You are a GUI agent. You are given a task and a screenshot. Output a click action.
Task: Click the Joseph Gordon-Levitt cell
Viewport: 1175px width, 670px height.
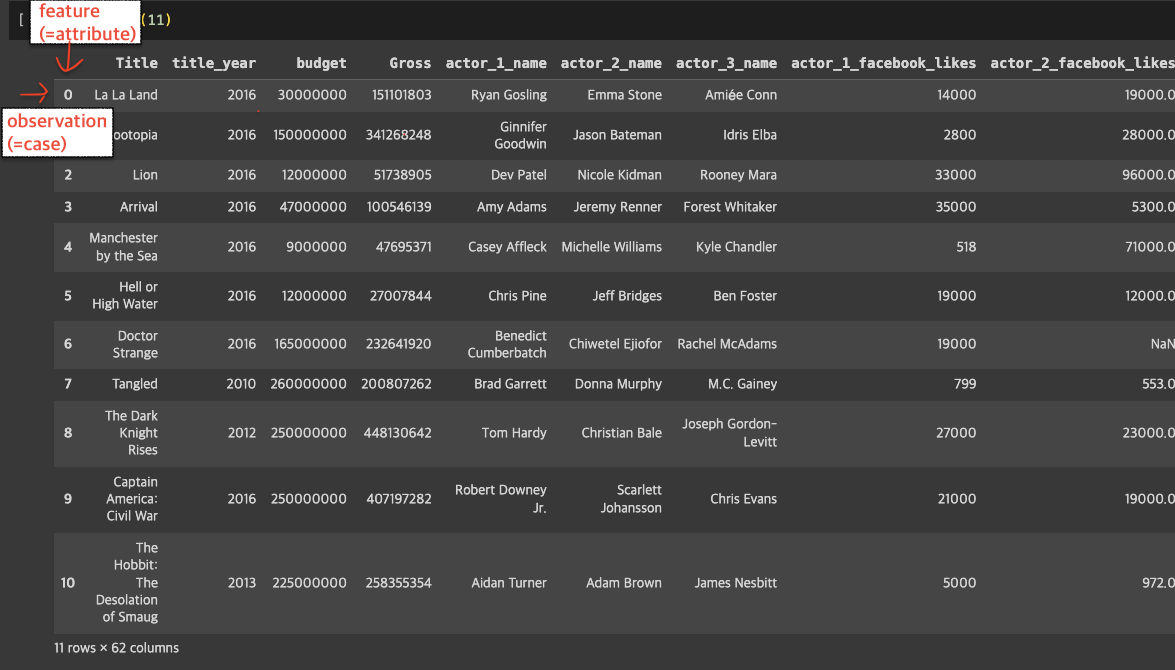pyautogui.click(x=729, y=432)
